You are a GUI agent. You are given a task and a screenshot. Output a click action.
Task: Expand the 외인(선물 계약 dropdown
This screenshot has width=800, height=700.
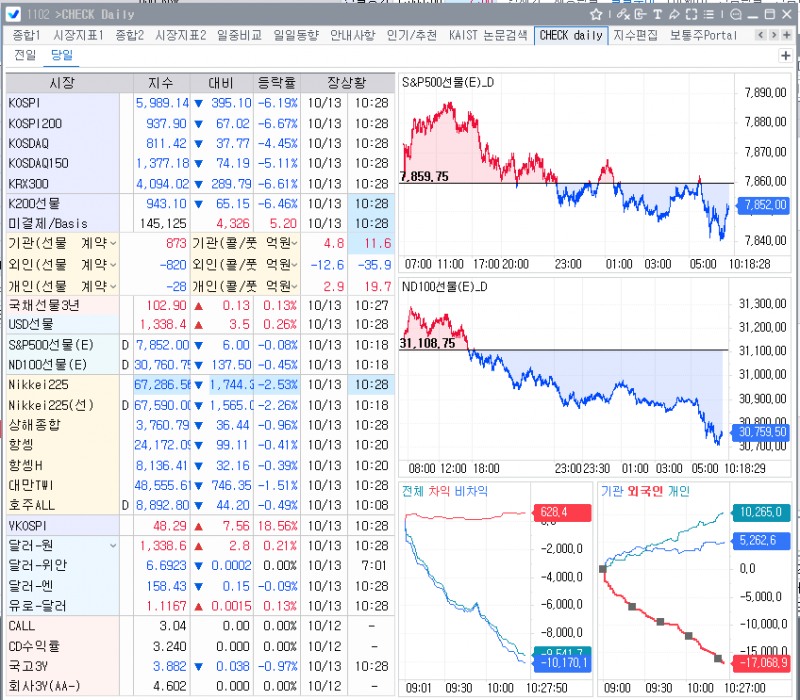click(113, 265)
